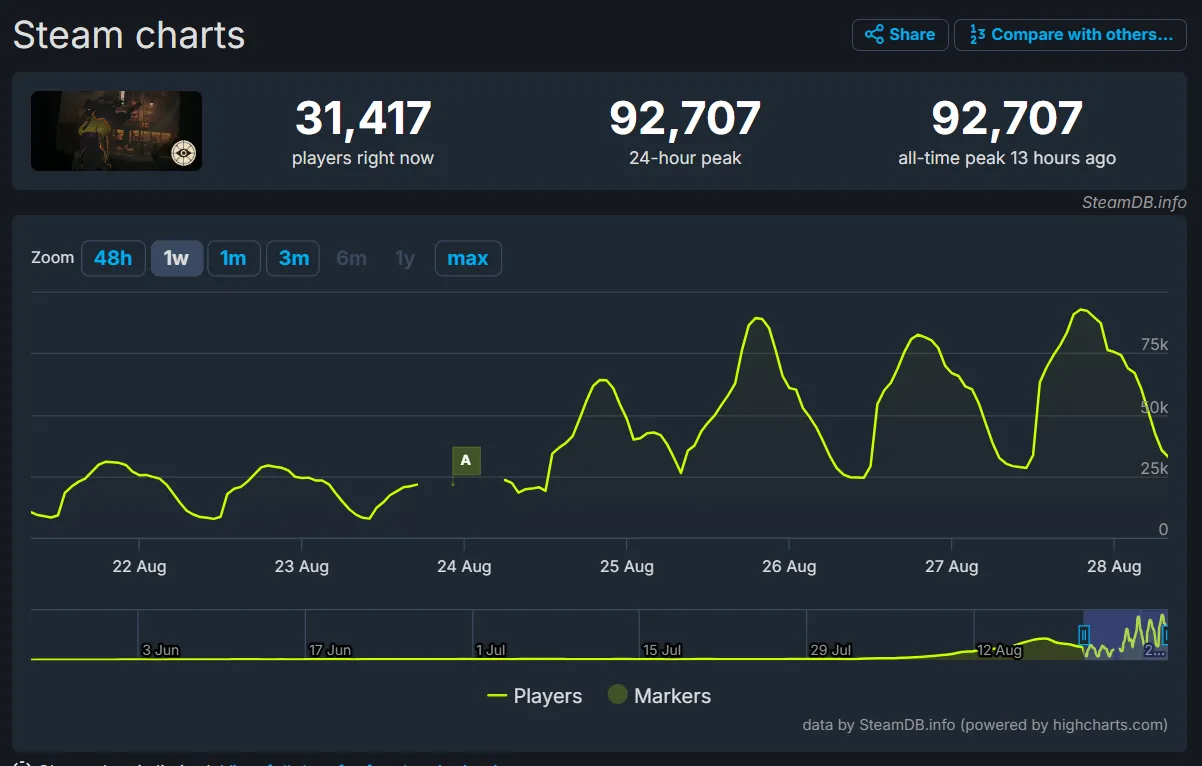1202x766 pixels.
Task: Click the highcharts.com data credit
Action: (x=985, y=725)
